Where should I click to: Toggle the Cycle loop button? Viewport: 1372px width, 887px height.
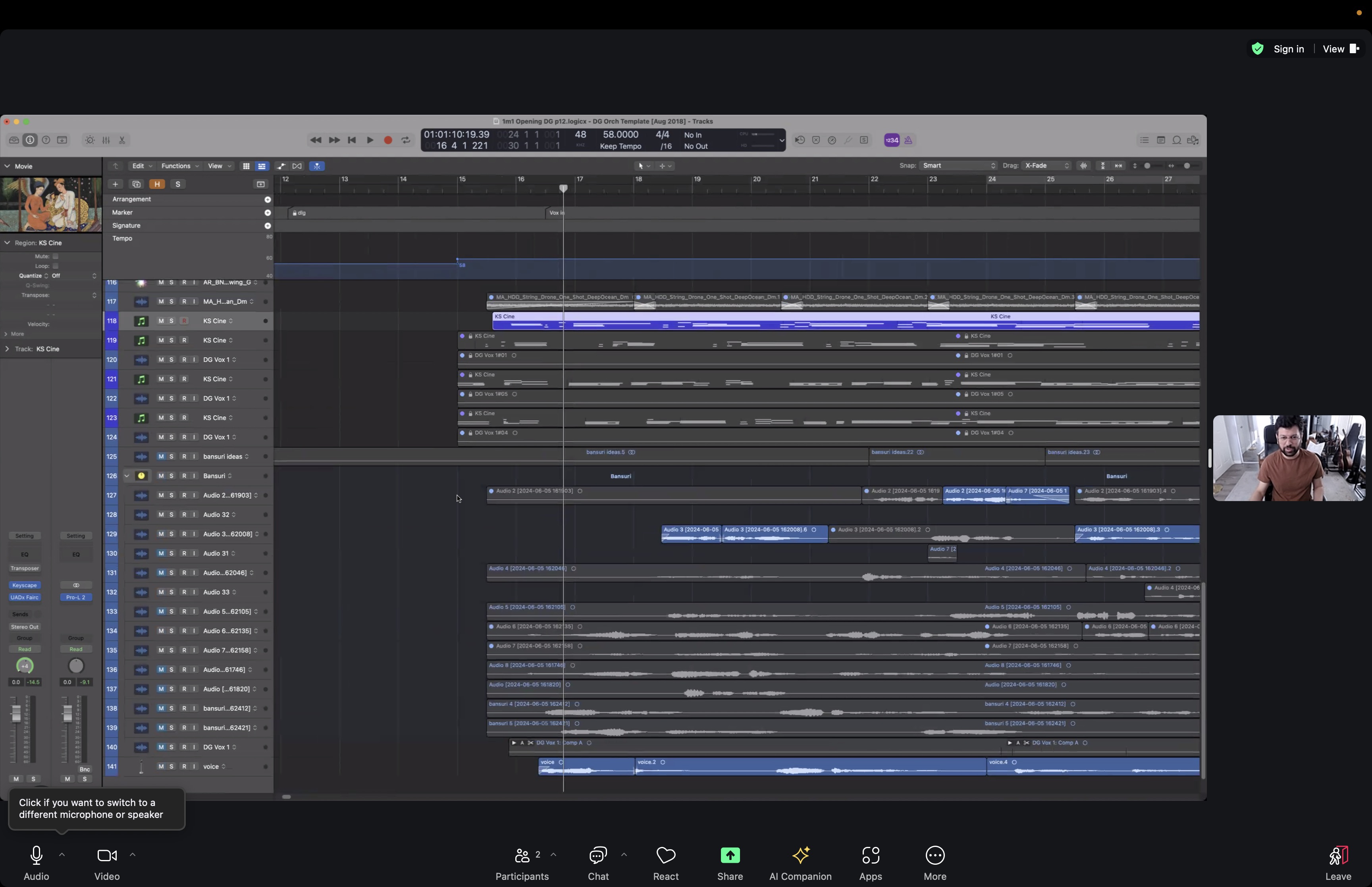(x=406, y=140)
